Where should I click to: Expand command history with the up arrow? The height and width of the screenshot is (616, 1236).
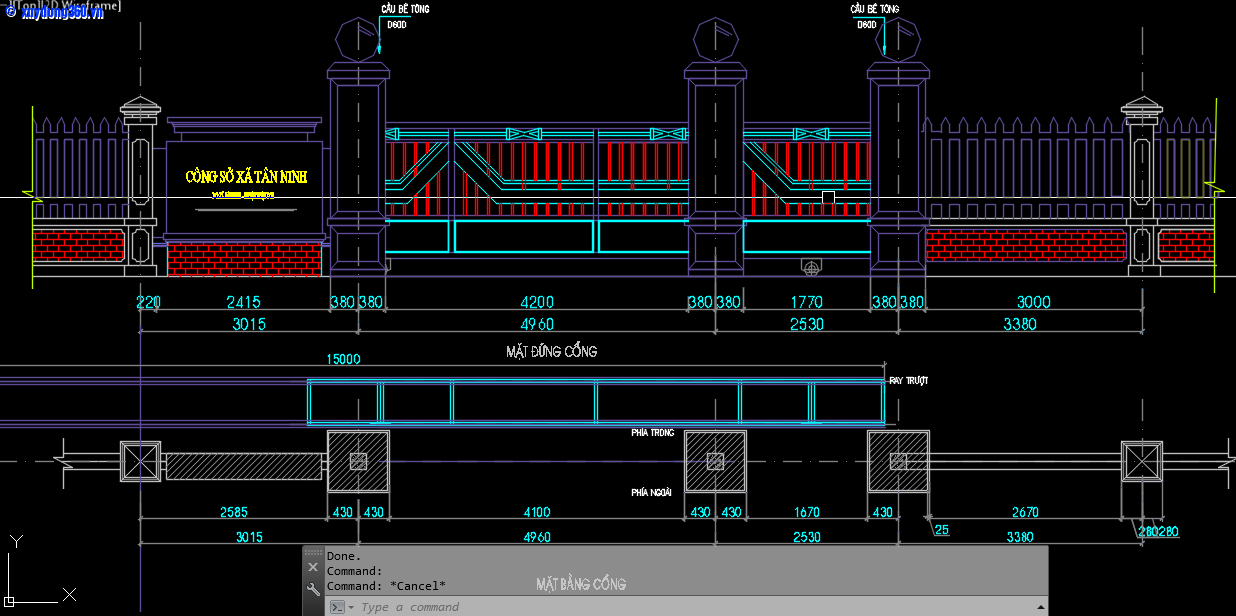[x=1041, y=607]
